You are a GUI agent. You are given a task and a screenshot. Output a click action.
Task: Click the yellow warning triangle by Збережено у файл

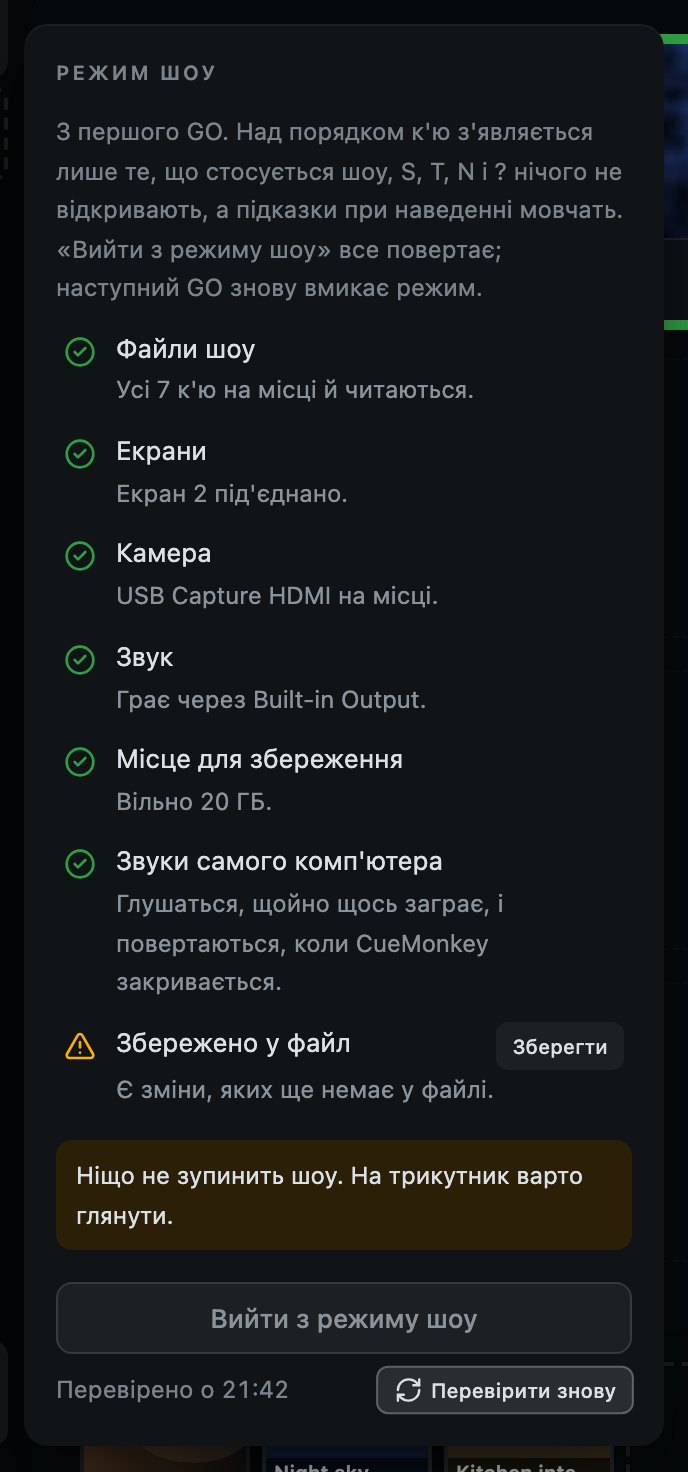coord(80,1046)
